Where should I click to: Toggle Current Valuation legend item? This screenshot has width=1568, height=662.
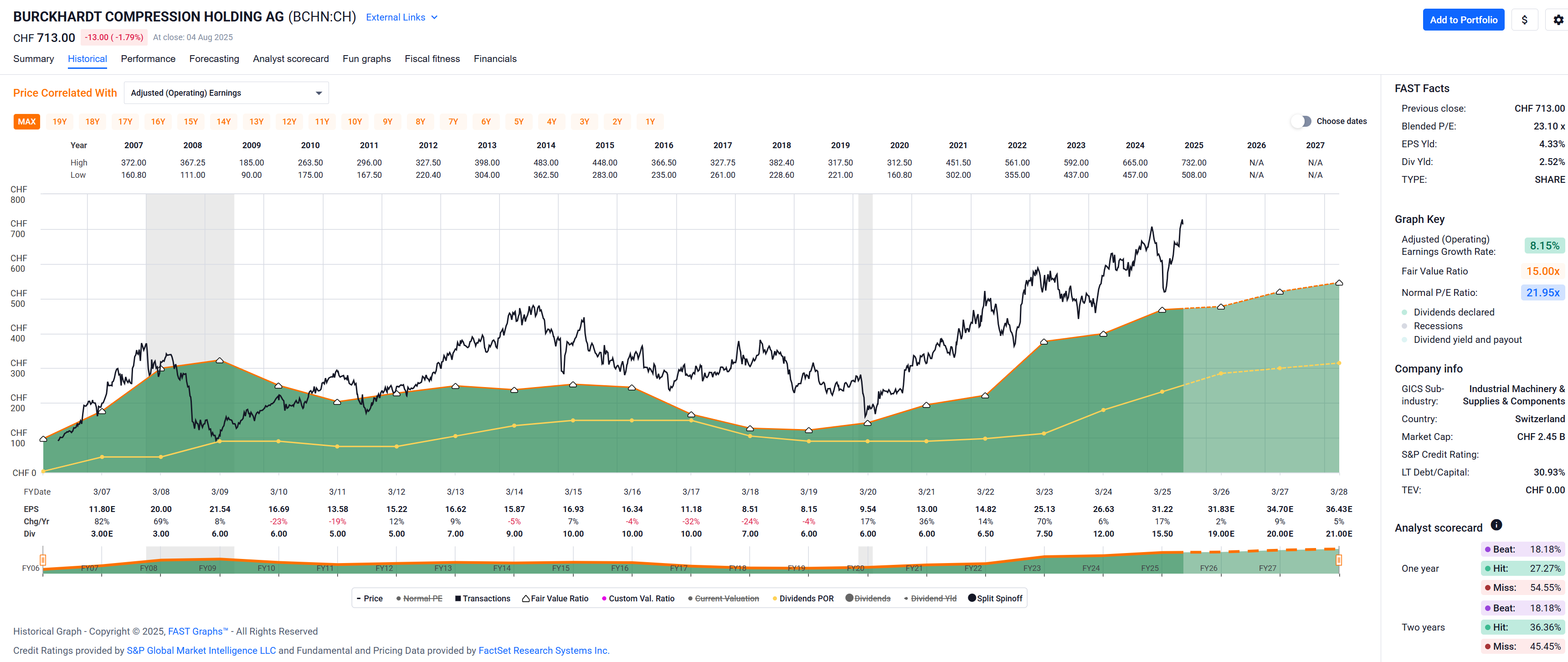[x=723, y=599]
